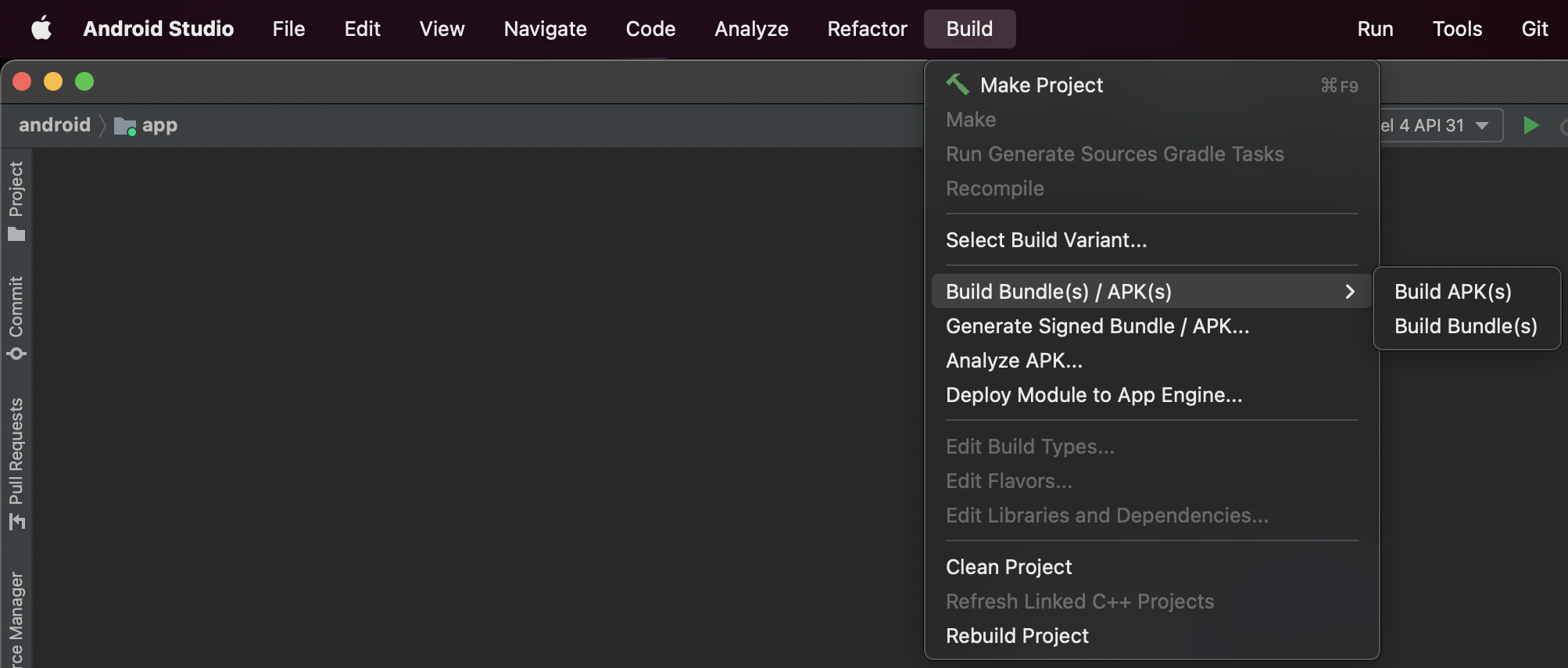Viewport: 1568px width, 668px height.
Task: Close the window with red button
Action: click(22, 81)
